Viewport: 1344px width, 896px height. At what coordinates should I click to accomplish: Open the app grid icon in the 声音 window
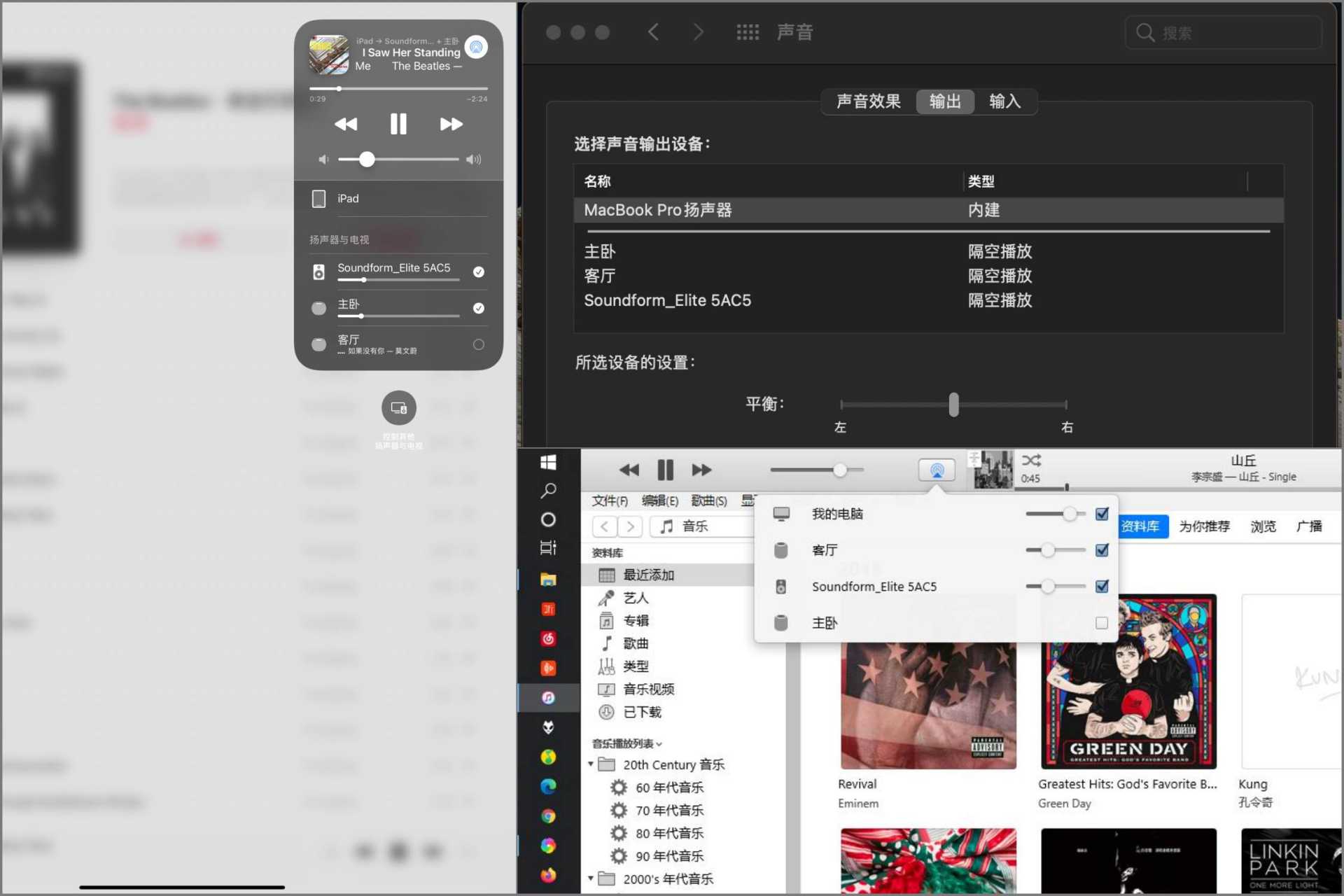748,31
